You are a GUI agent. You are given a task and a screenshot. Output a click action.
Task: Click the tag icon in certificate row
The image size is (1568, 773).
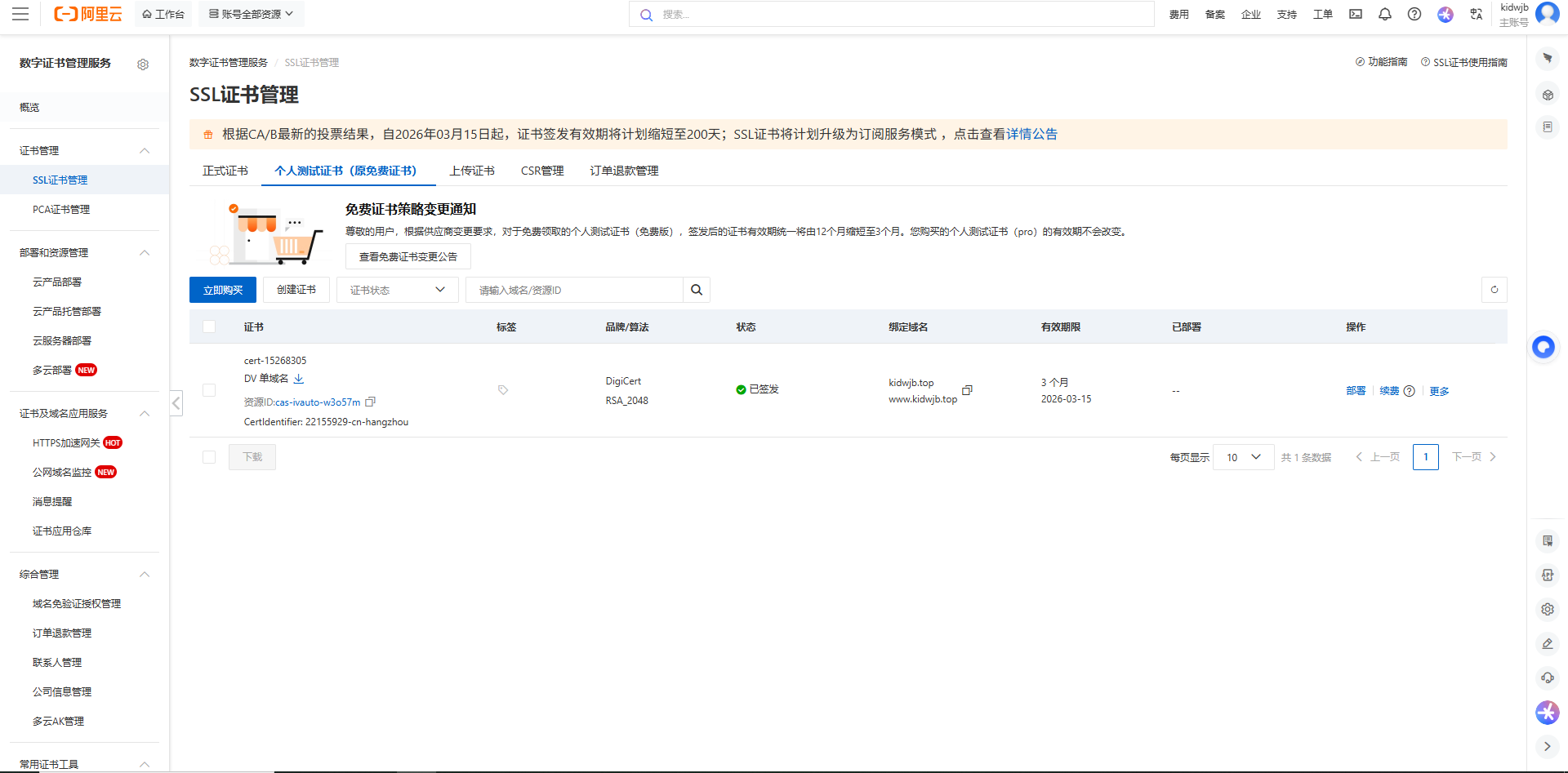point(503,390)
